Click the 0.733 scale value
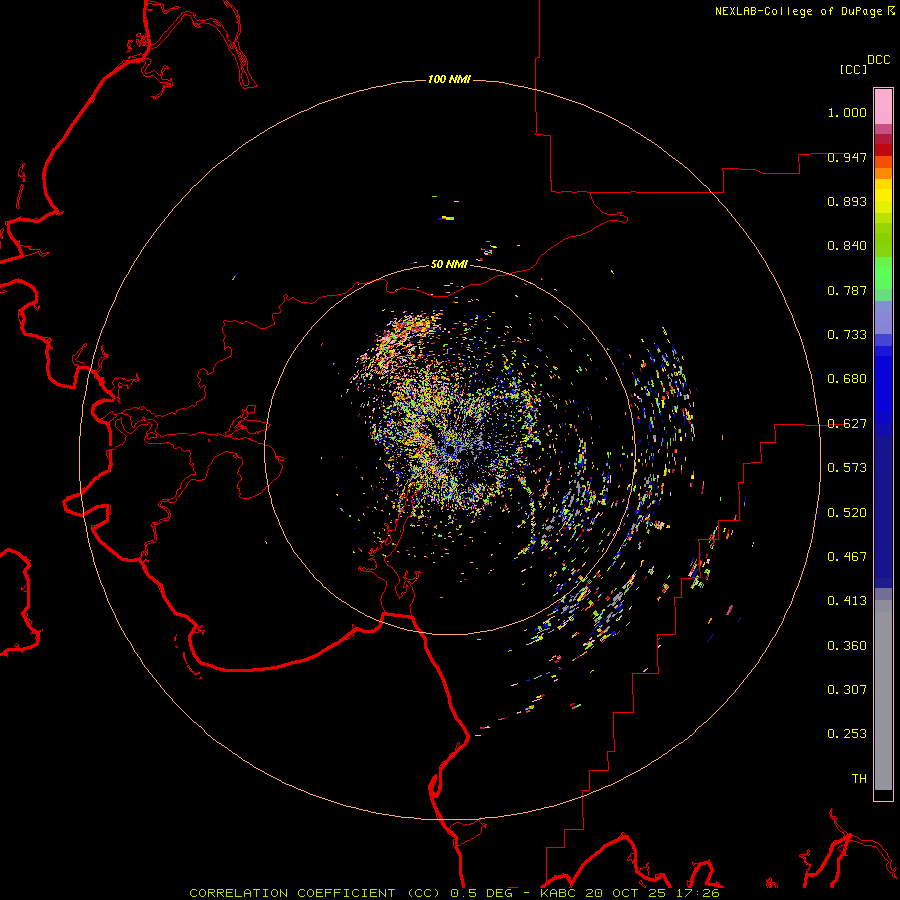 pos(847,335)
